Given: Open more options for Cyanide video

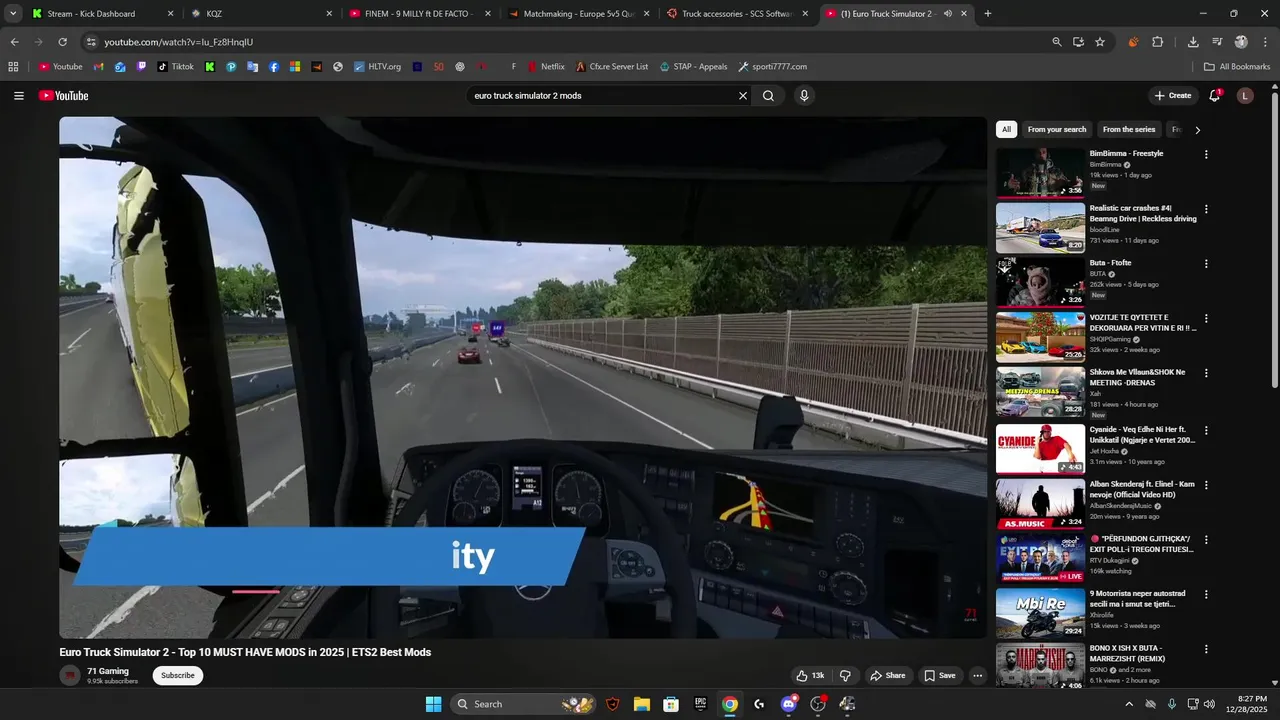Looking at the screenshot, I should pos(1206,430).
